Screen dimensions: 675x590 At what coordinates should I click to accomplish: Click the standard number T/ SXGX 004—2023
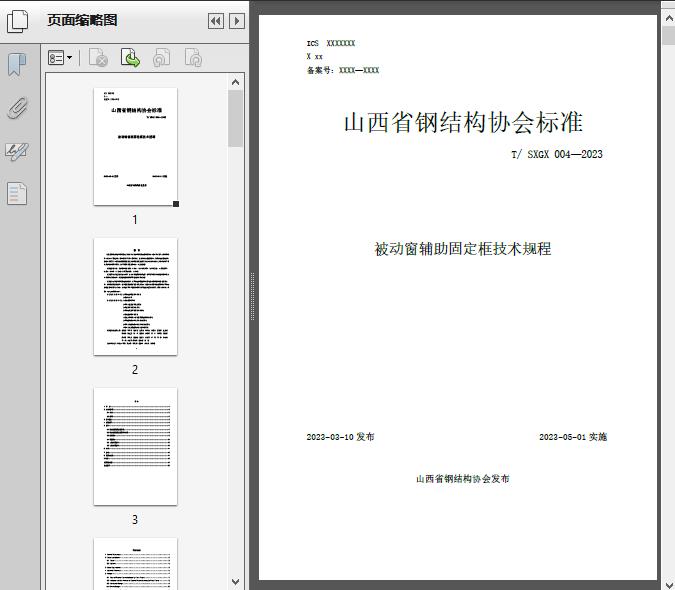pyautogui.click(x=557, y=154)
